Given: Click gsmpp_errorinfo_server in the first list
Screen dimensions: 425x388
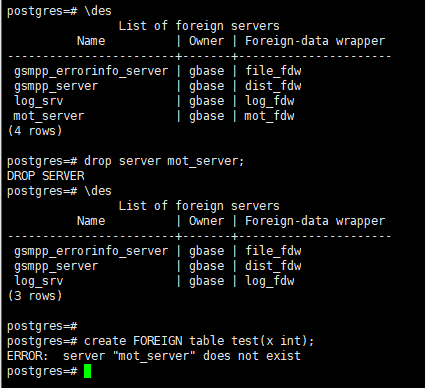Looking at the screenshot, I should click(91, 71).
